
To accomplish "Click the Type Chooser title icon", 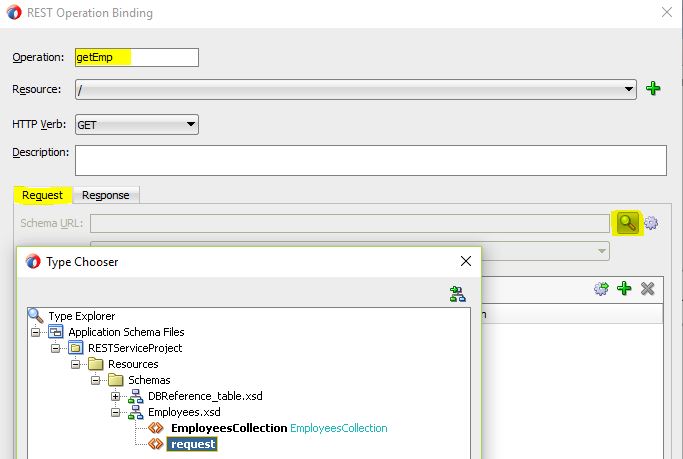I will pyautogui.click(x=33, y=262).
